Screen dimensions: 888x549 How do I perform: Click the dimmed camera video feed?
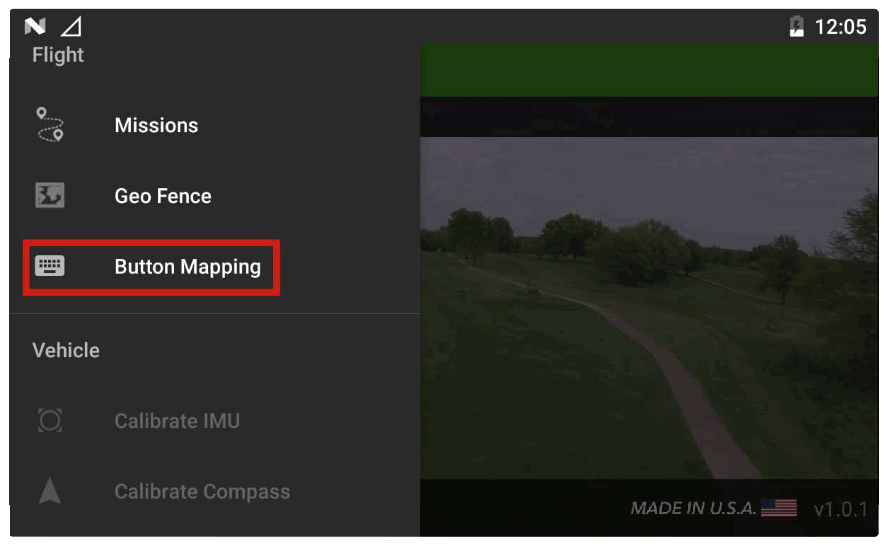click(649, 308)
